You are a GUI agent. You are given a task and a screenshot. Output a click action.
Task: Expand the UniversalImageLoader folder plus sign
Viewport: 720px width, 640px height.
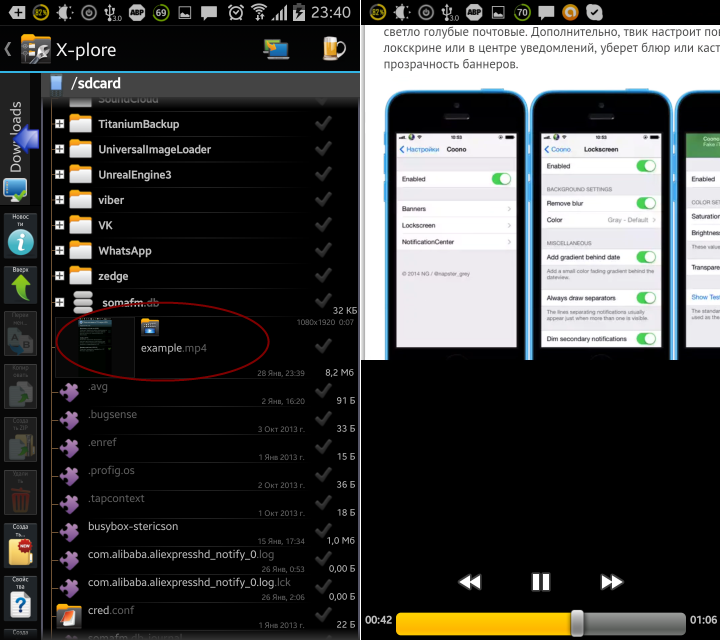pyautogui.click(x=59, y=149)
